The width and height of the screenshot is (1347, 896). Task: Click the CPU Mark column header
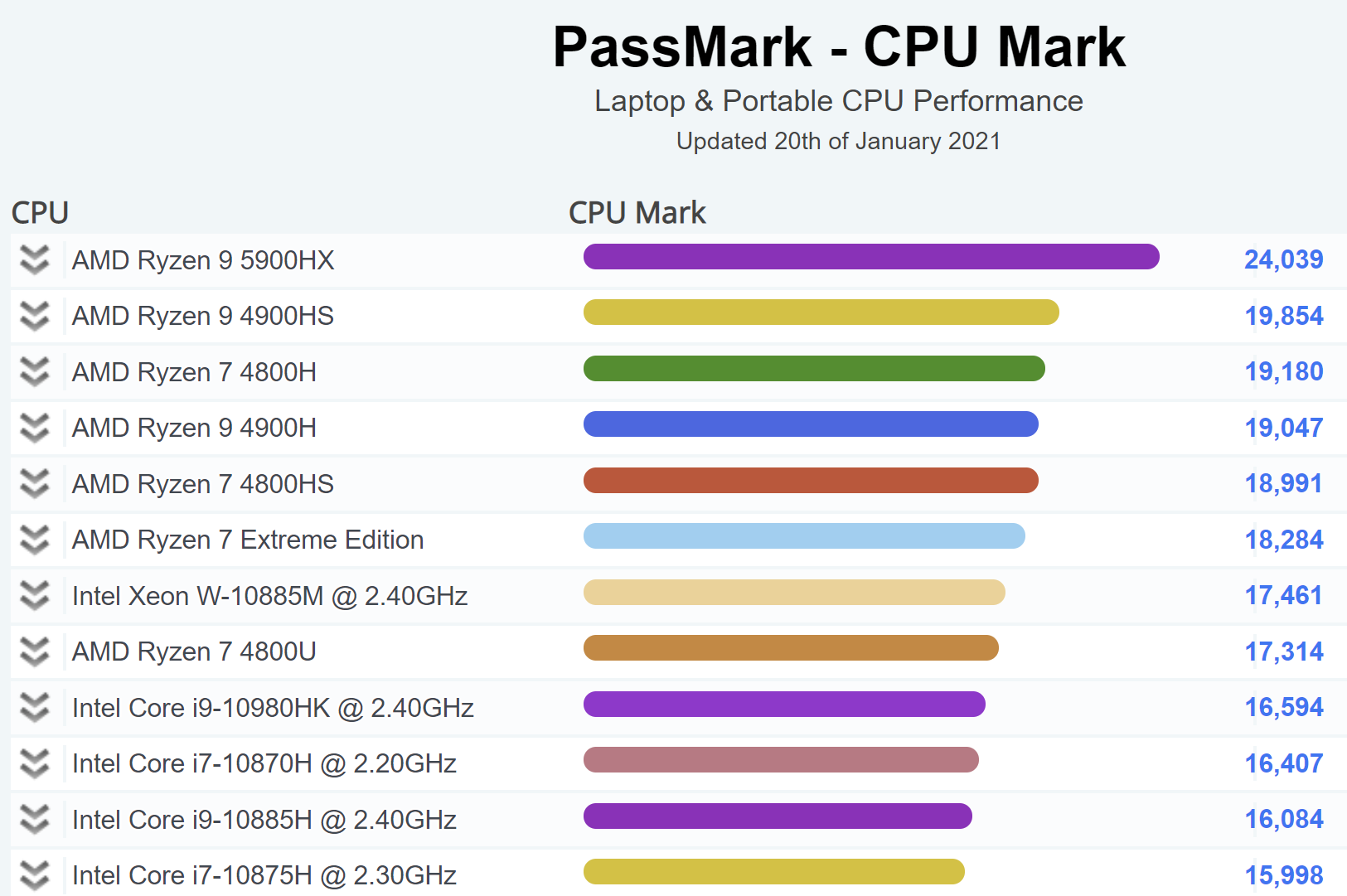pyautogui.click(x=637, y=213)
